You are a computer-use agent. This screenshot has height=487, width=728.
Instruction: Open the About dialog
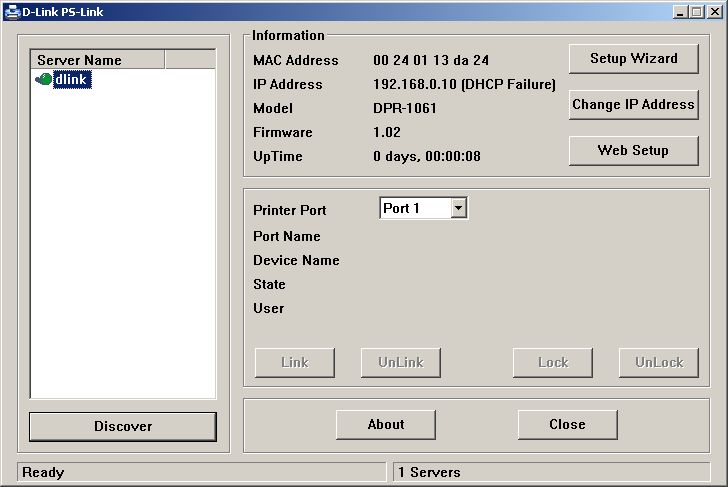386,425
